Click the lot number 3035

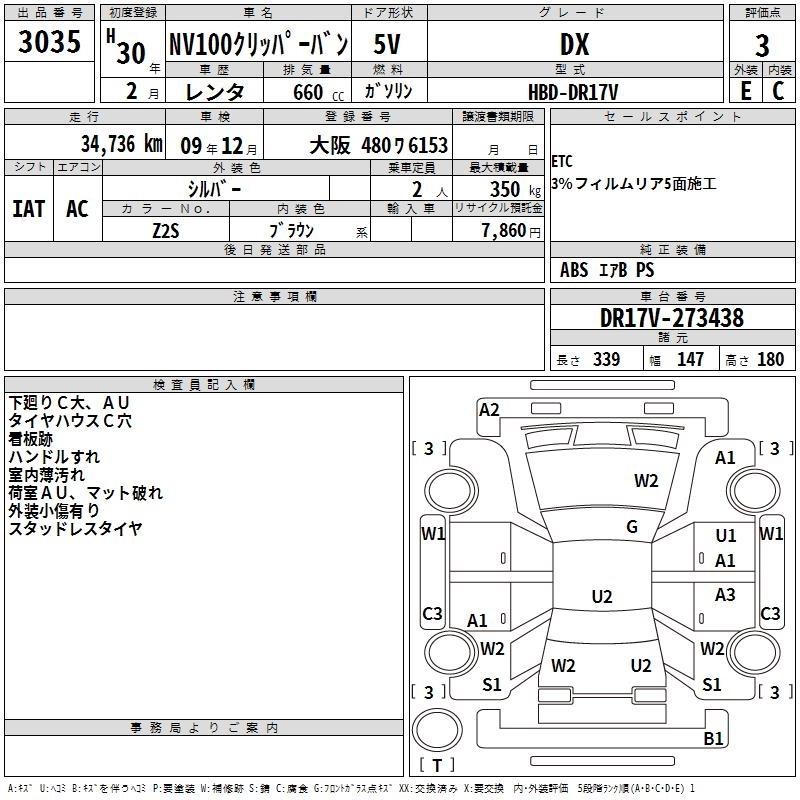pos(50,44)
